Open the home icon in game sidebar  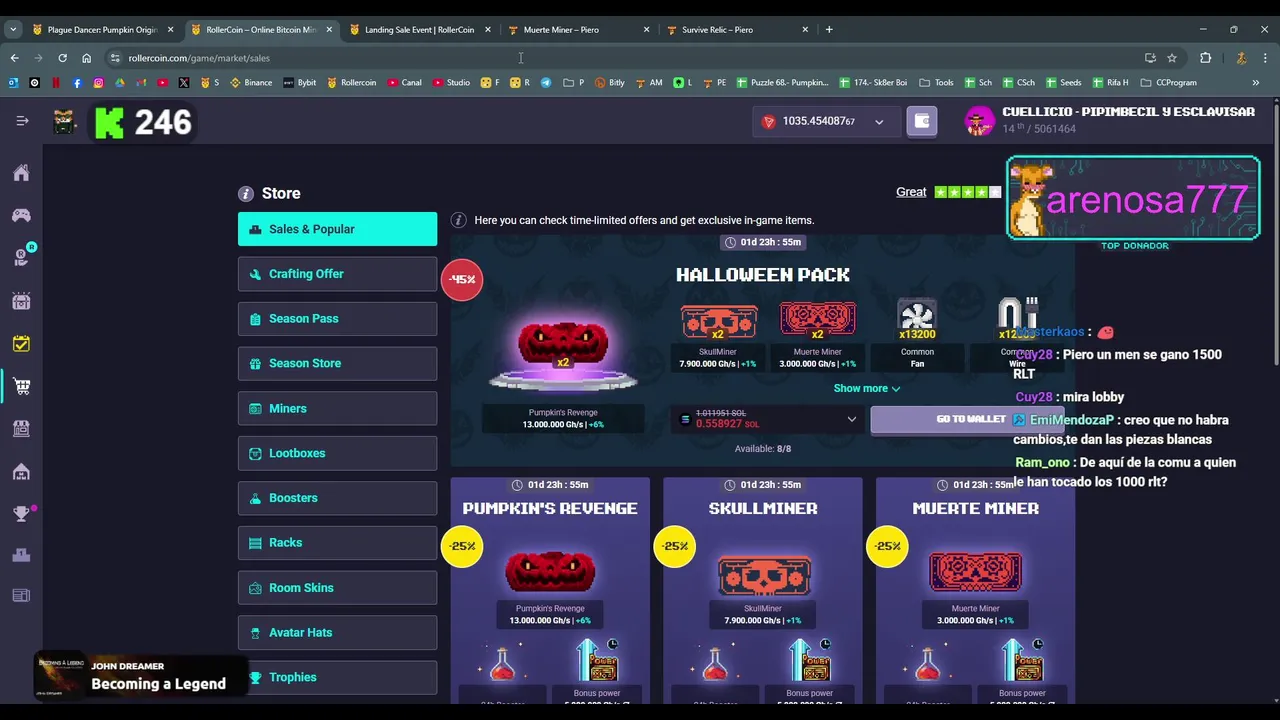[x=21, y=173]
